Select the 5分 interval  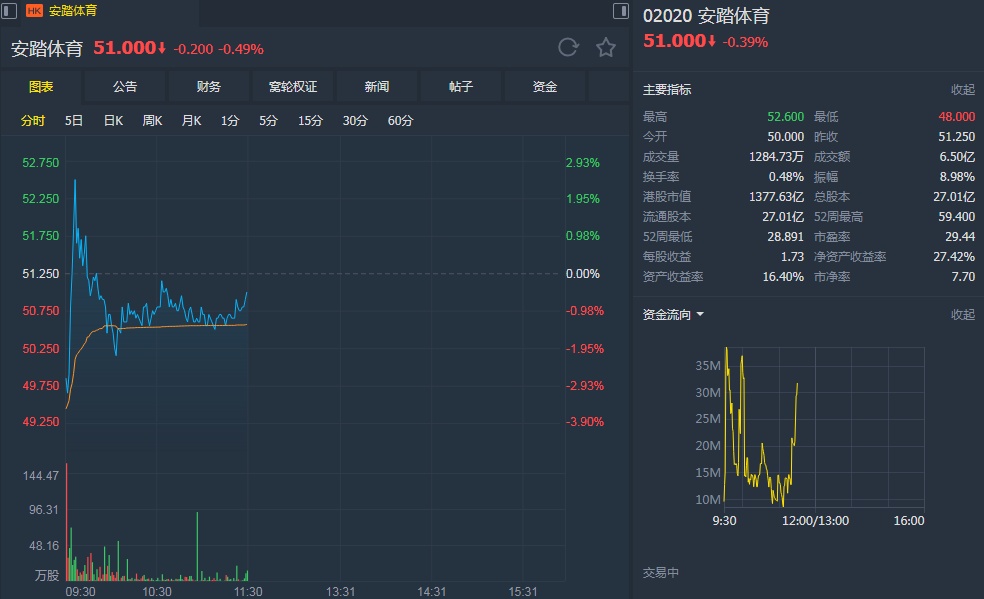(x=269, y=120)
